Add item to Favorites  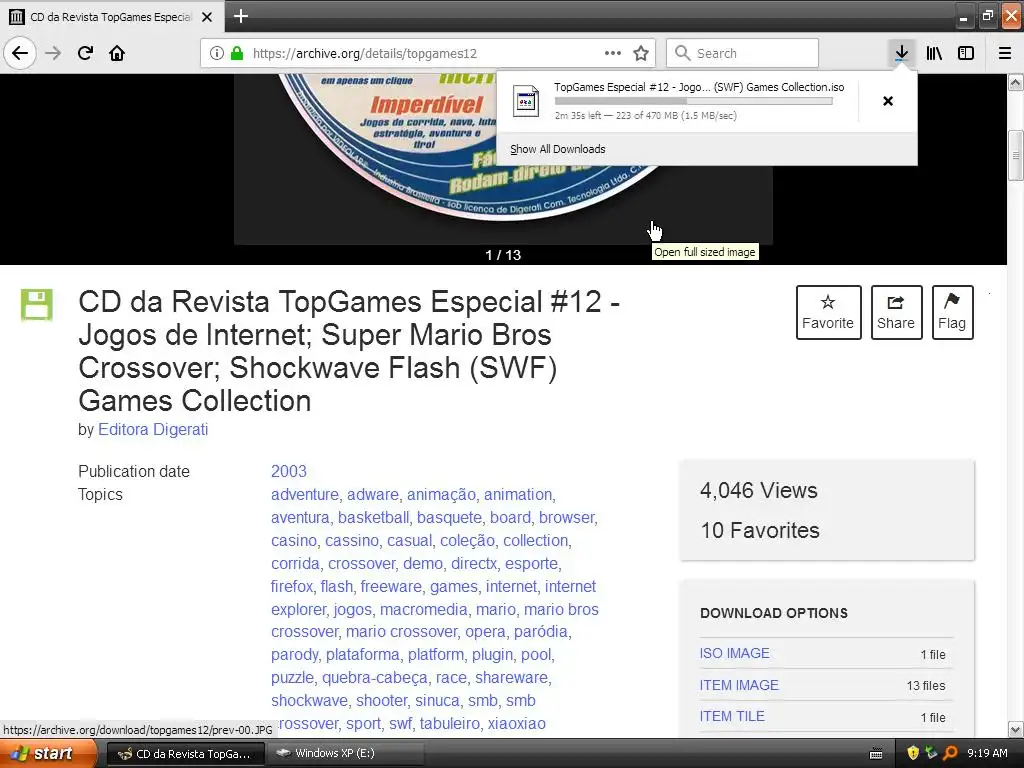tap(828, 312)
